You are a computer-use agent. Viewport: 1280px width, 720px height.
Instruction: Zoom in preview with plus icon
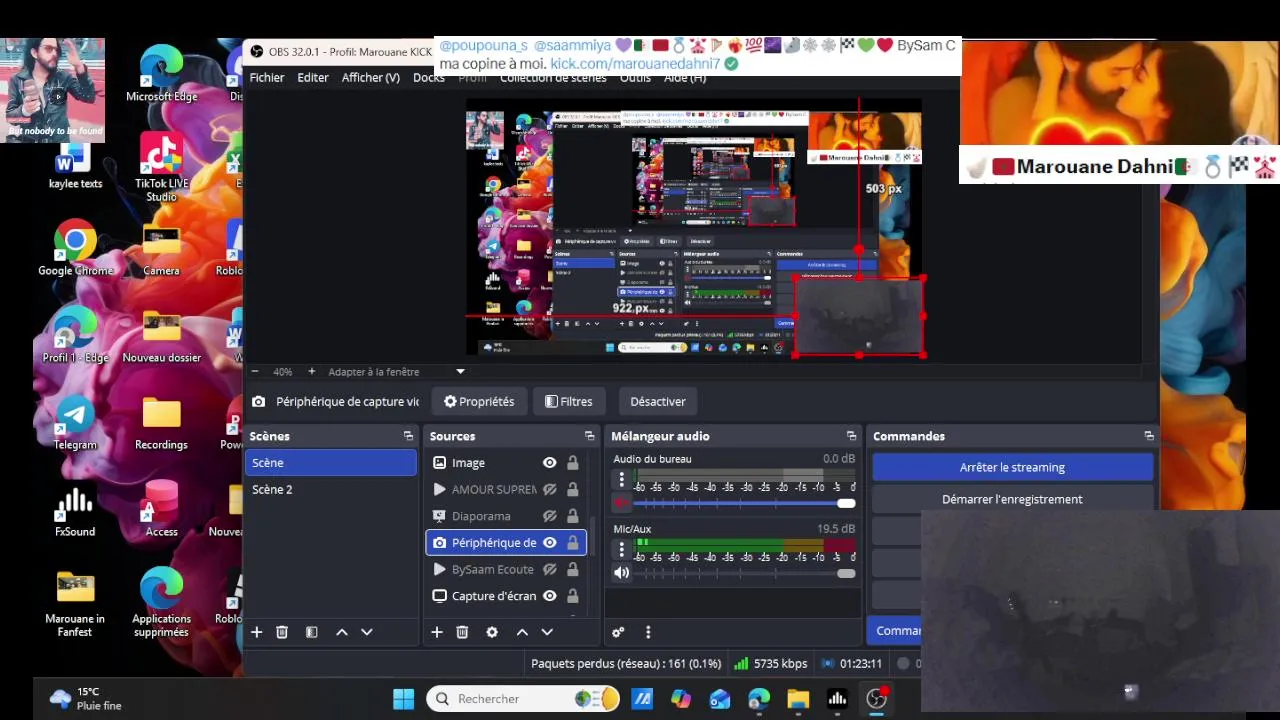click(x=312, y=371)
